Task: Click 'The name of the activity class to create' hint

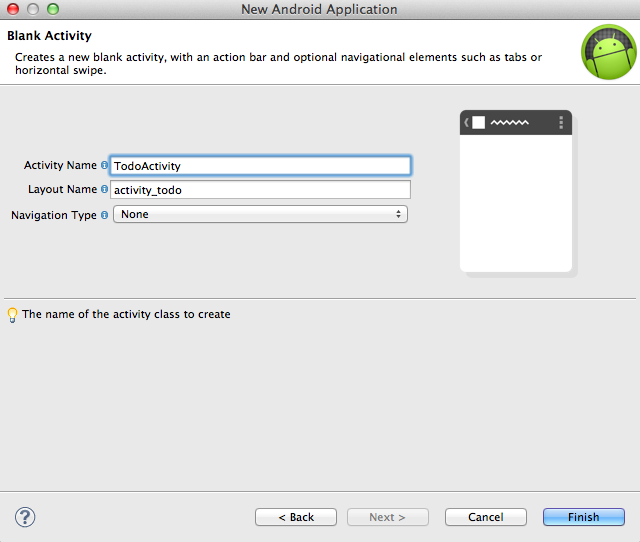Action: point(126,314)
